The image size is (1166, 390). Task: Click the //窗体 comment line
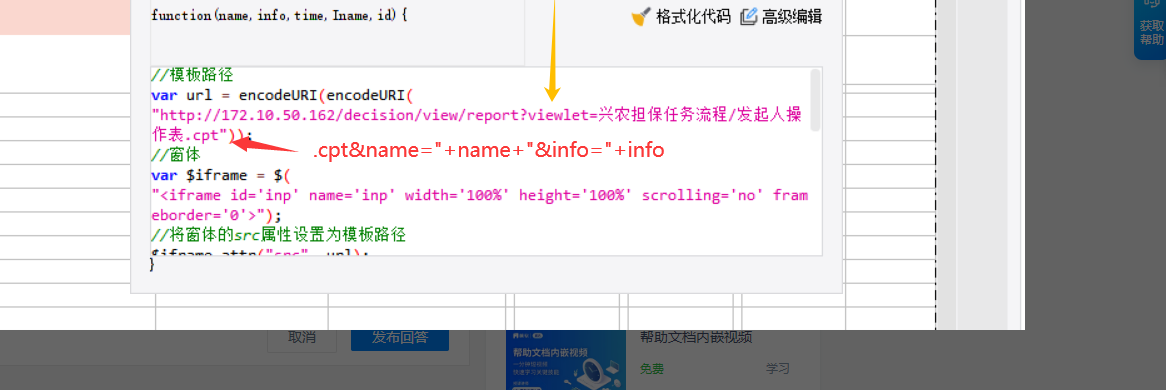coord(175,156)
